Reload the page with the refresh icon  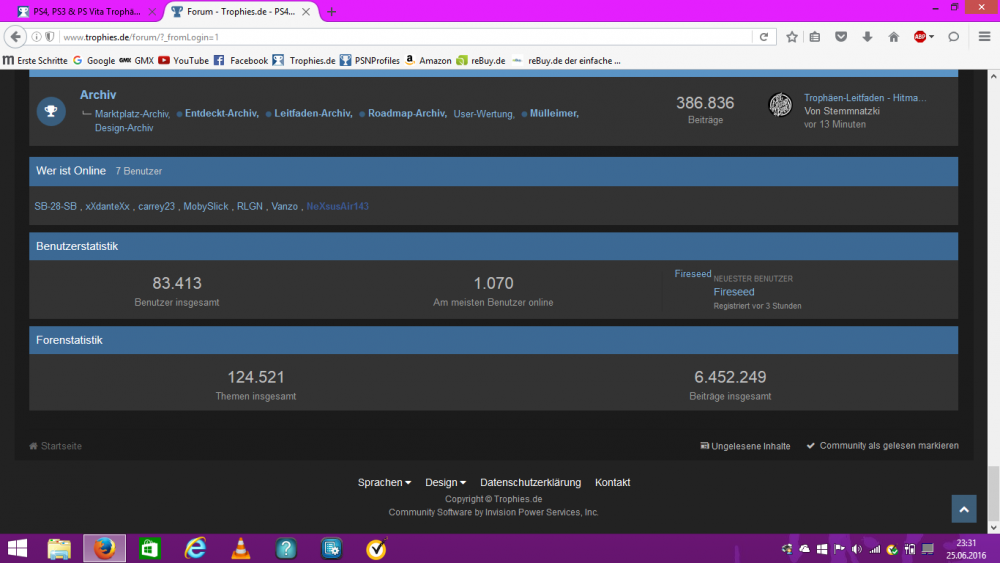point(764,37)
